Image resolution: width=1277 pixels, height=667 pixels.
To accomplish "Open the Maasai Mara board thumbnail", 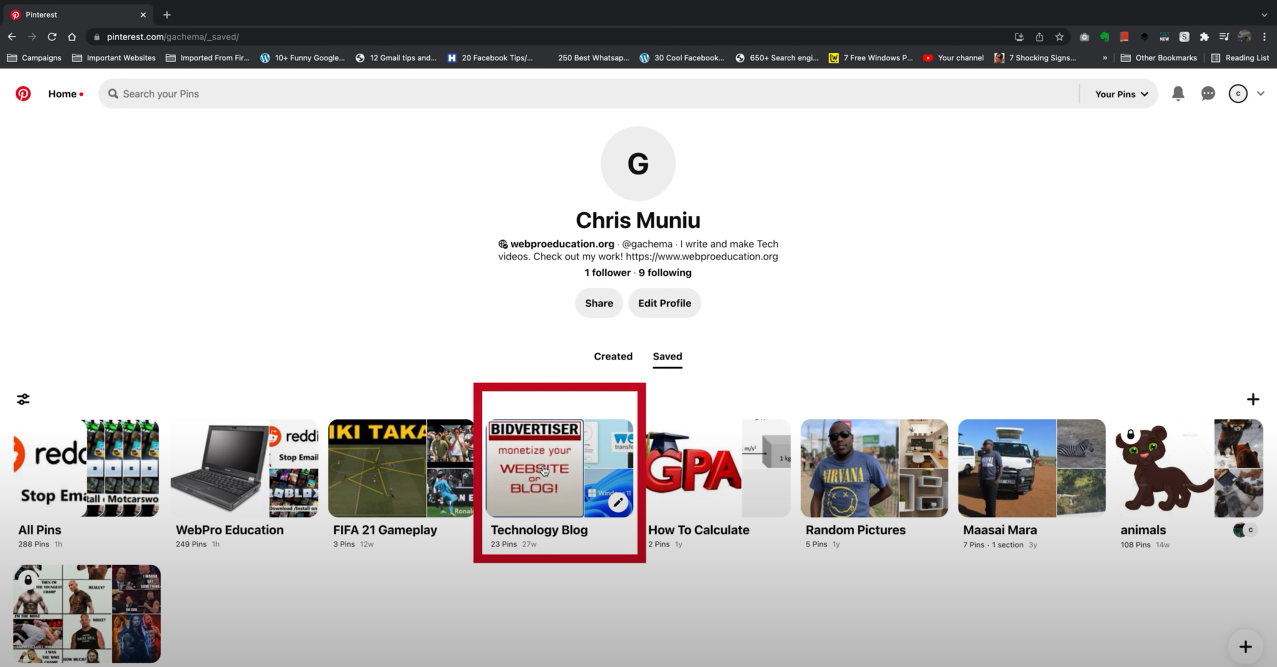I will coord(1031,468).
